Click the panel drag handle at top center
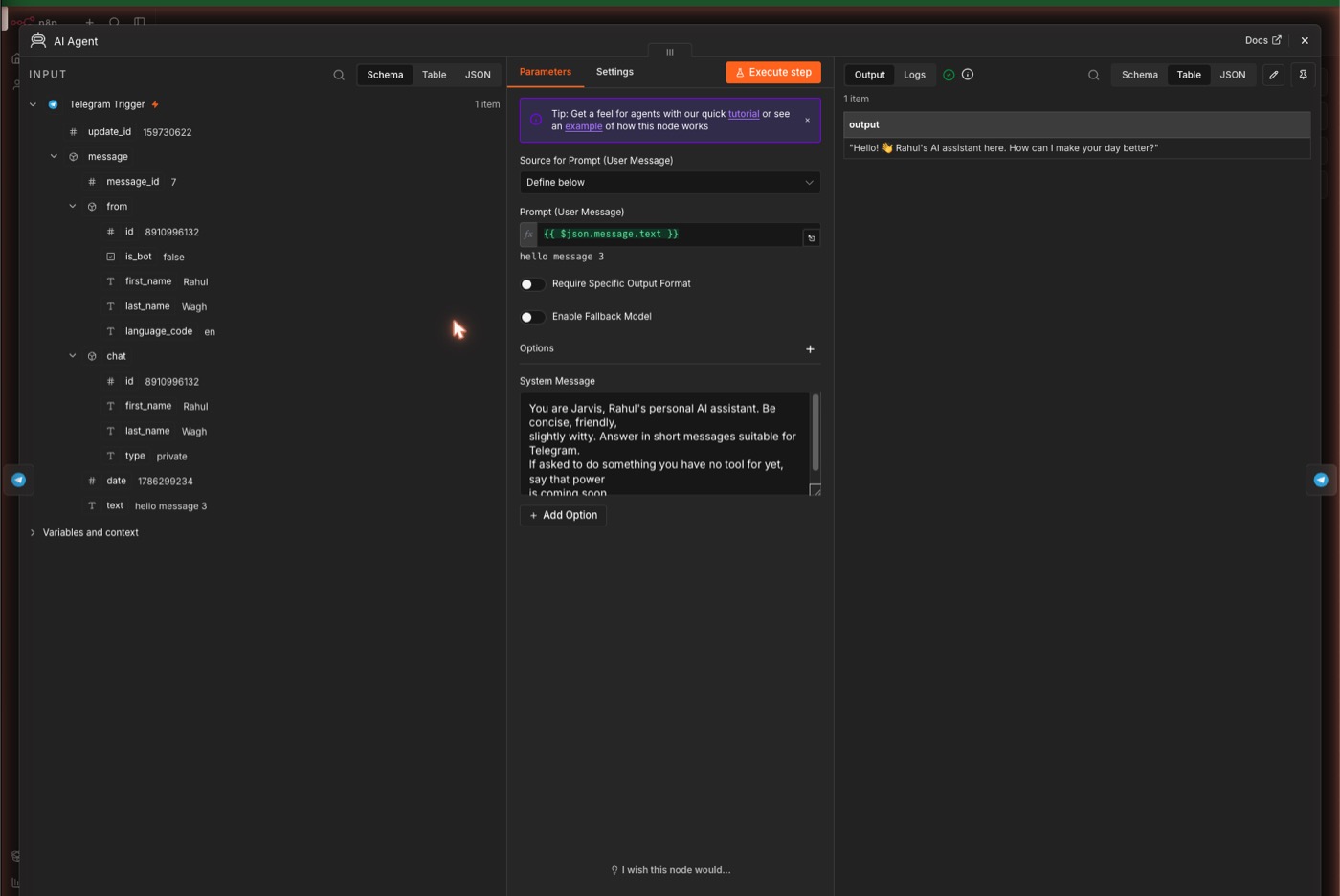Image resolution: width=1340 pixels, height=896 pixels. 670,52
